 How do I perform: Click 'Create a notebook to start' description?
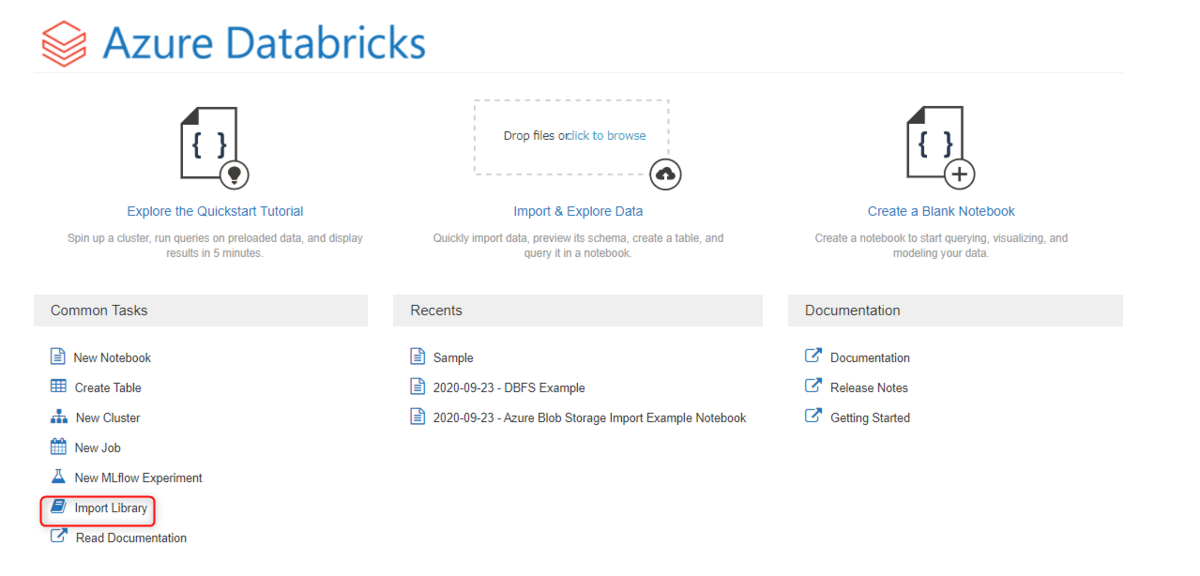pyautogui.click(x=941, y=246)
